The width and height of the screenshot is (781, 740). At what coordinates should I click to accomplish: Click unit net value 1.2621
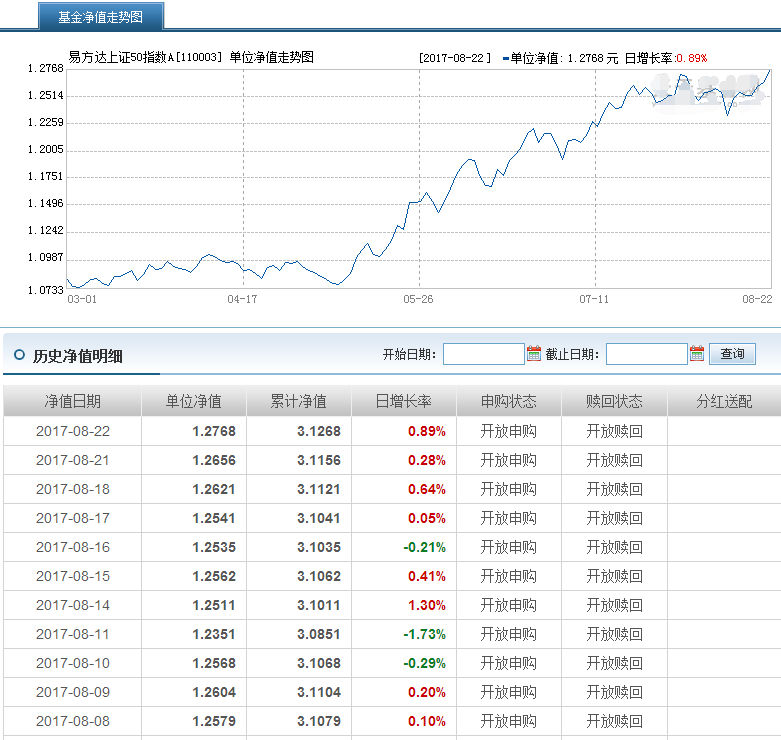214,489
